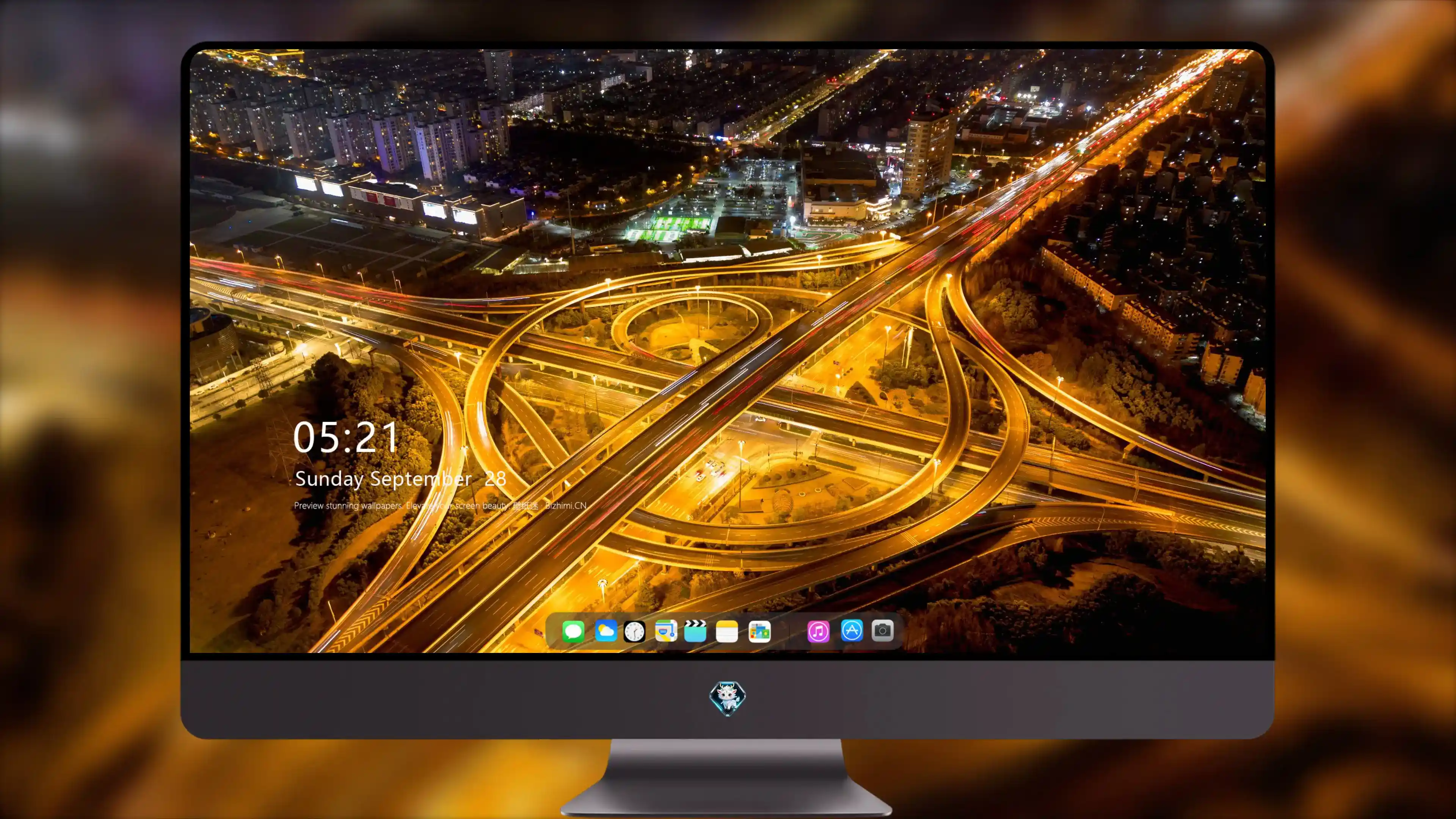Open the photo gallery wallpapers icon
Screen dimensions: 1456x819
click(759, 631)
